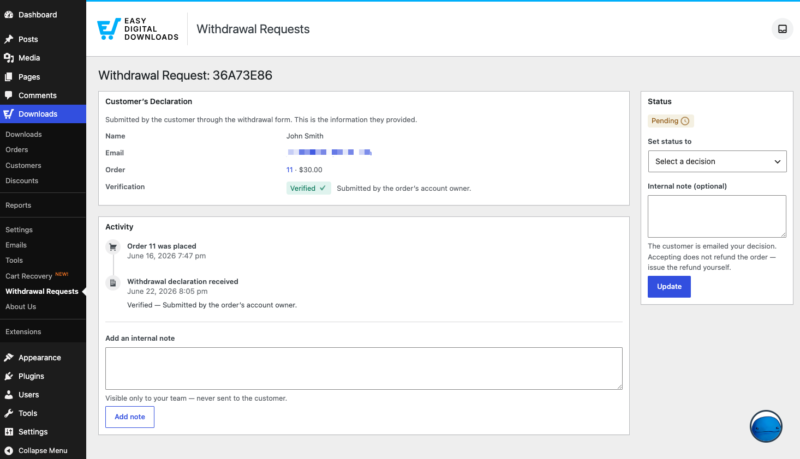Click the customer name John Smith

point(305,136)
